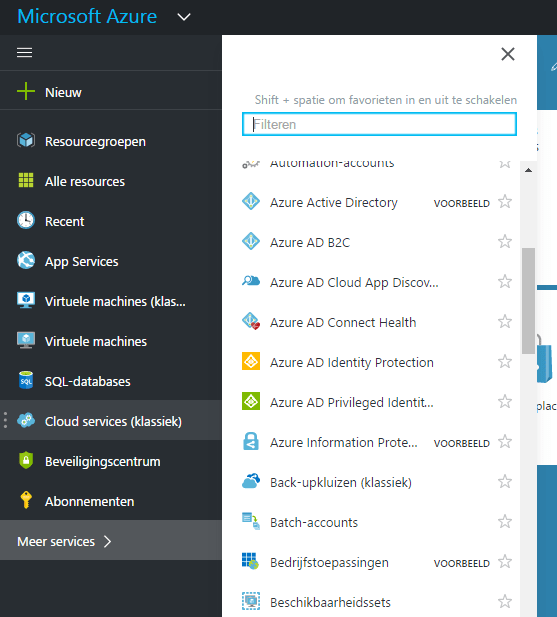Click the Back-upkluizen (klassiek) cloud icon
The width and height of the screenshot is (557, 617).
[x=251, y=481]
